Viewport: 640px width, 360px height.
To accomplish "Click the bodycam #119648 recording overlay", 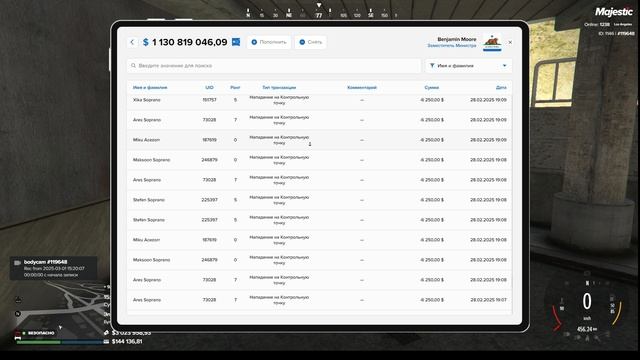I will click(53, 268).
